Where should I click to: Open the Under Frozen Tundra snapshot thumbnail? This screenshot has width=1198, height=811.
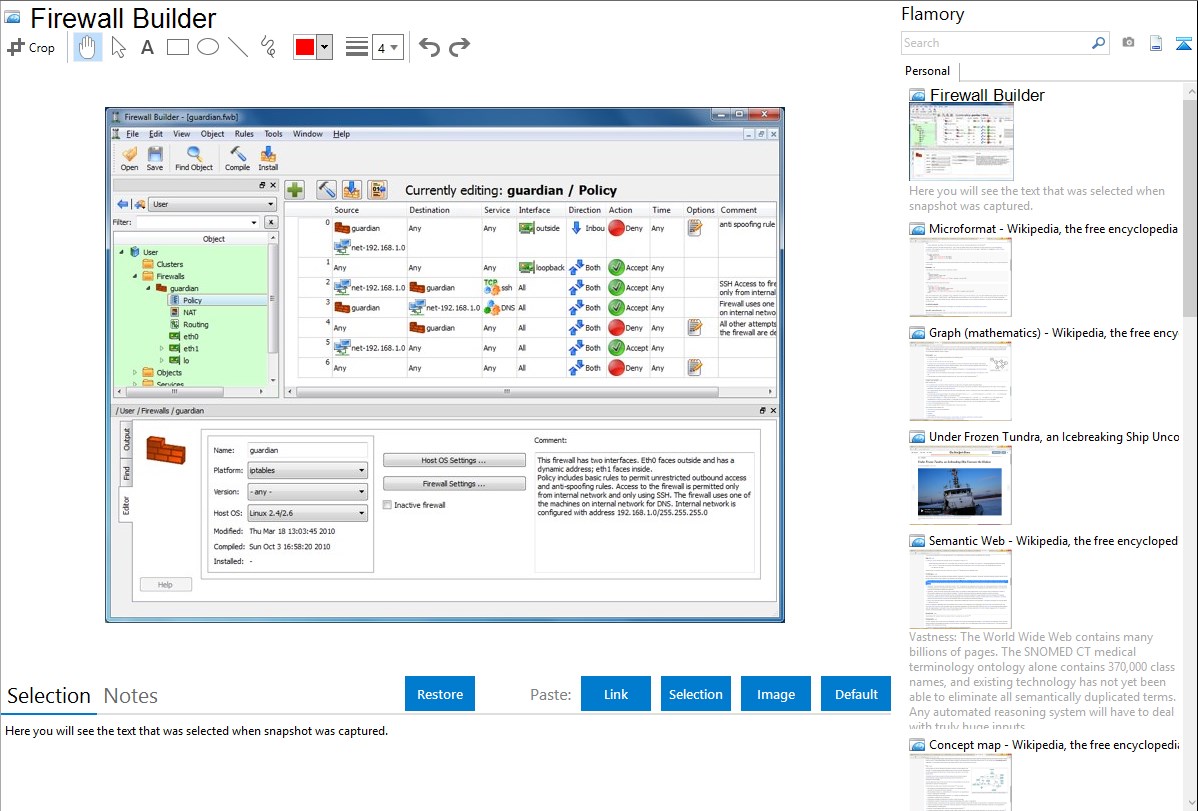coord(960,485)
